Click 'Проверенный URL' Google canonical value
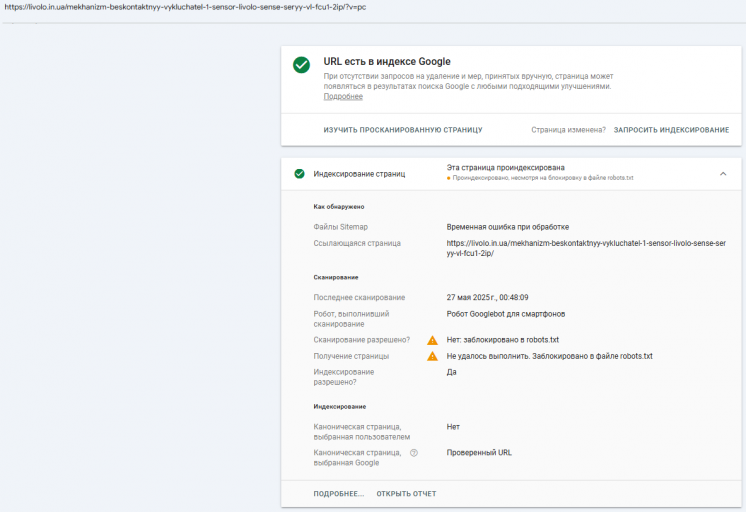The height and width of the screenshot is (512, 746). [x=479, y=453]
